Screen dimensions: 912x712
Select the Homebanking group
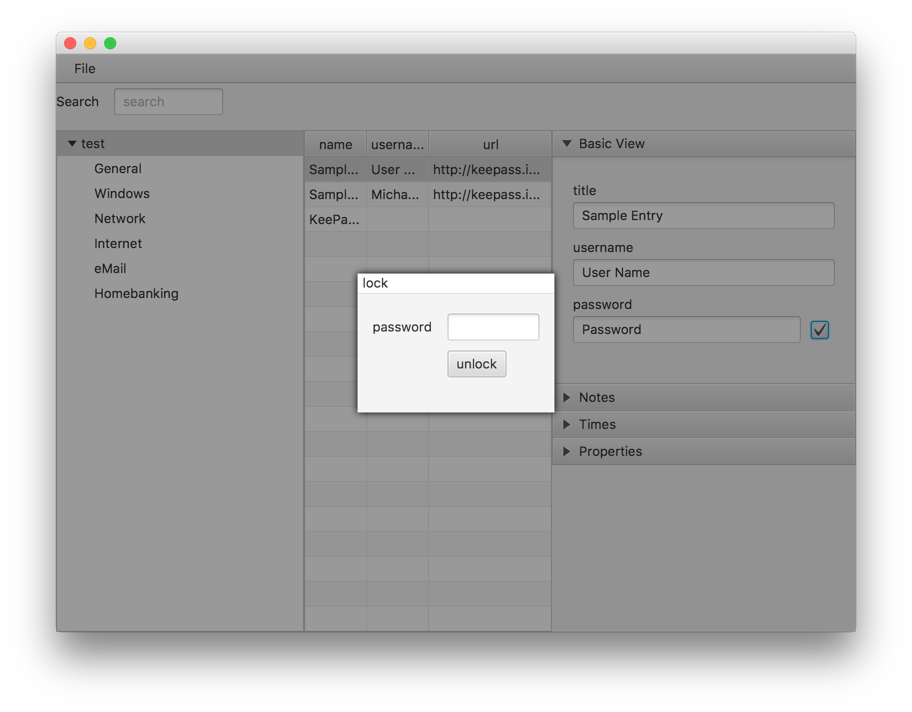point(136,294)
